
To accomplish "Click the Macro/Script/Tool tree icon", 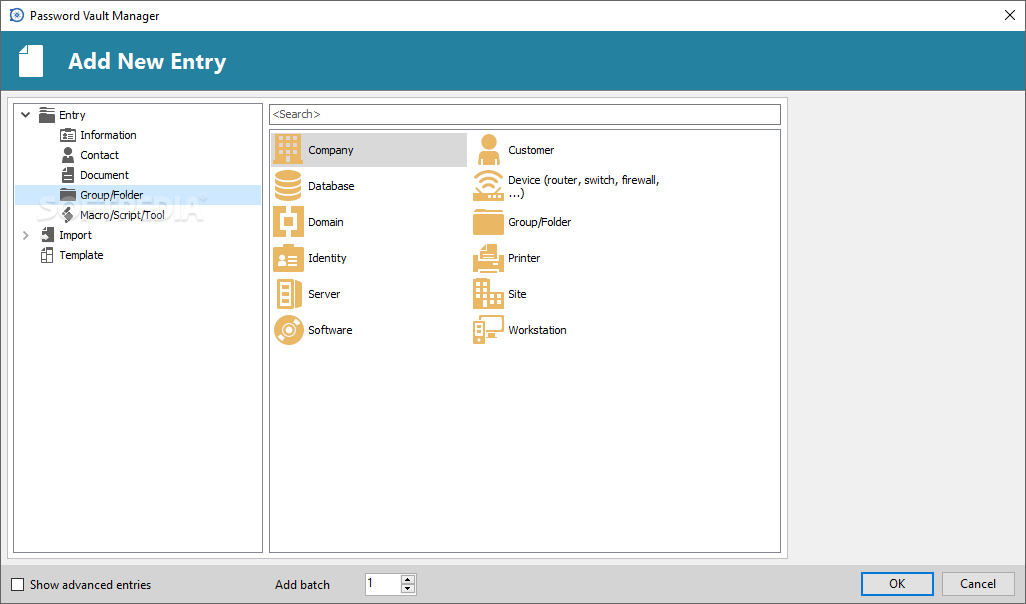I will point(67,215).
